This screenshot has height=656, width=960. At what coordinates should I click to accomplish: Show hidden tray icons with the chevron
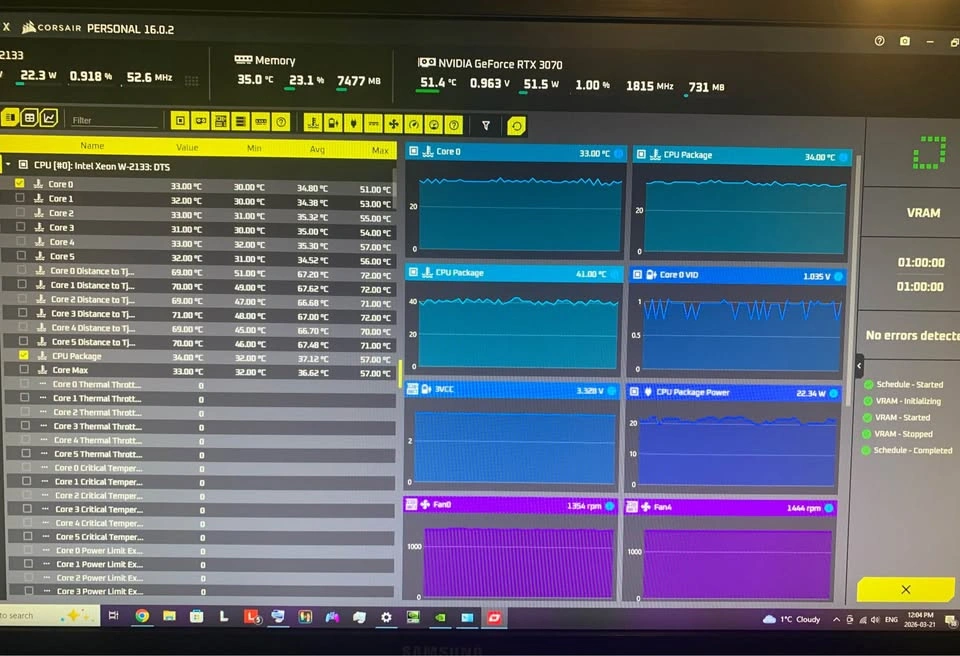(x=836, y=620)
